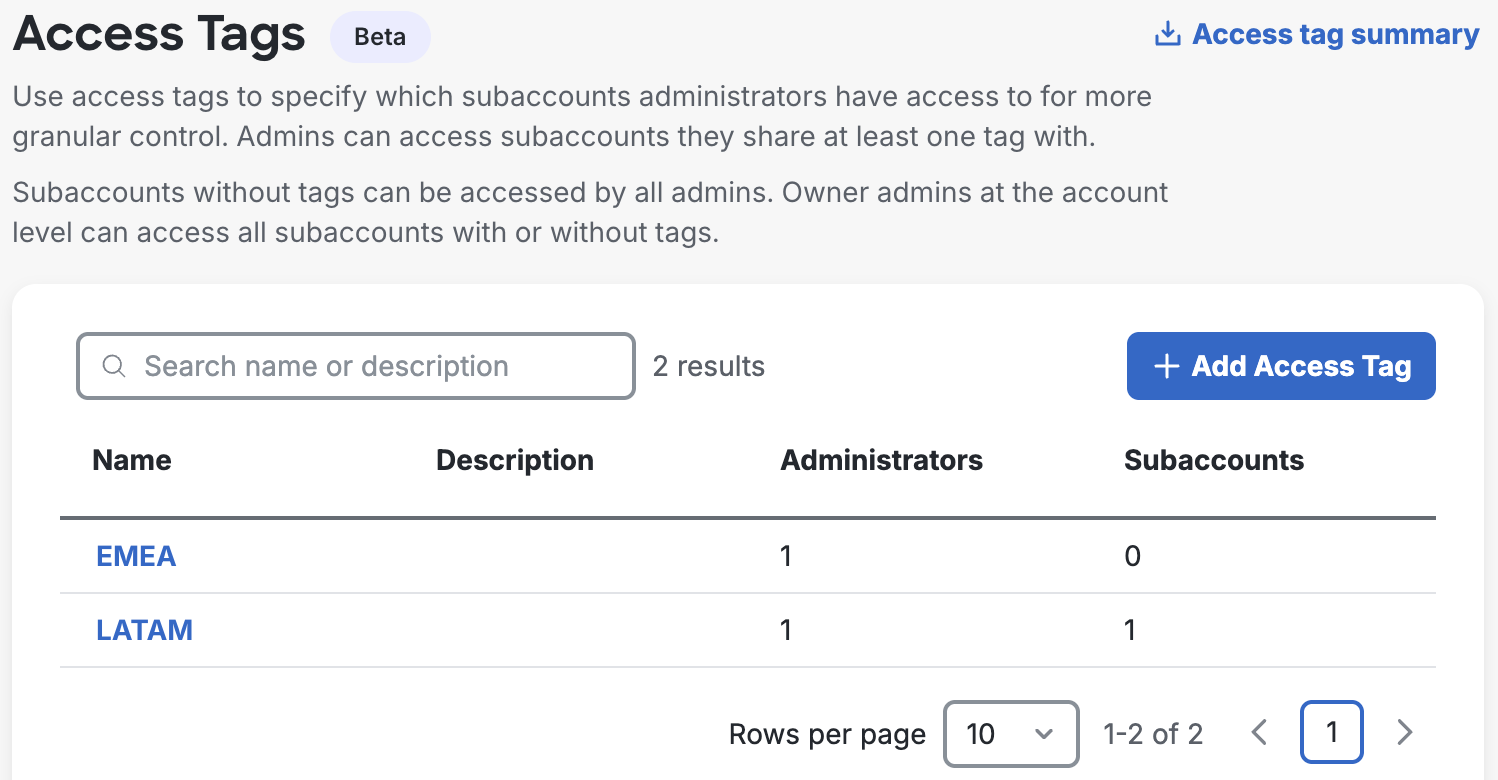
Task: Click the plus icon on Add Access Tag
Action: pyautogui.click(x=1166, y=366)
